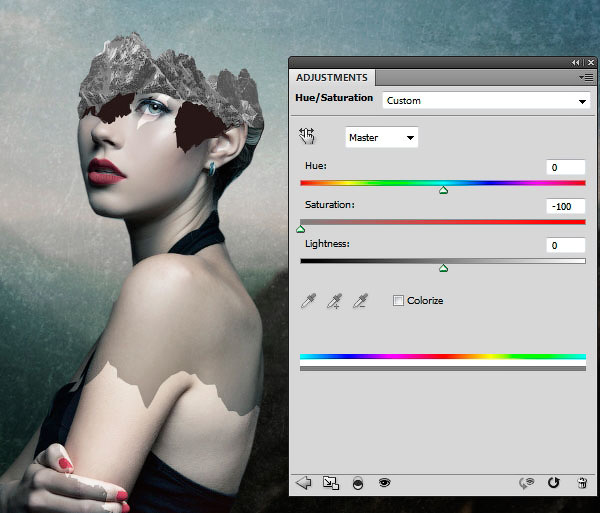This screenshot has height=513, width=600.
Task: Return to adjustment list with back arrow
Action: pos(303,483)
